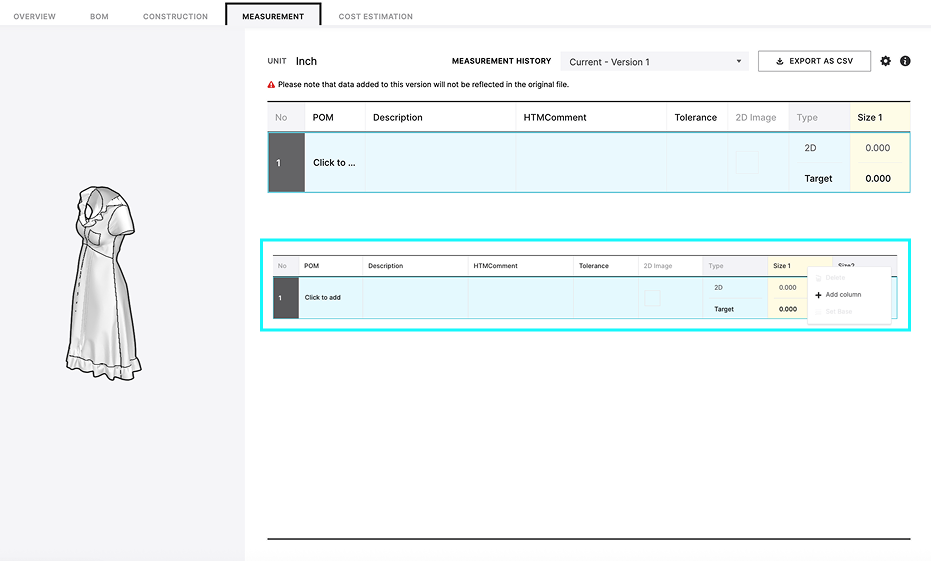Click the dress 3D preview thumbnail
The width and height of the screenshot is (931, 561).
(x=103, y=283)
